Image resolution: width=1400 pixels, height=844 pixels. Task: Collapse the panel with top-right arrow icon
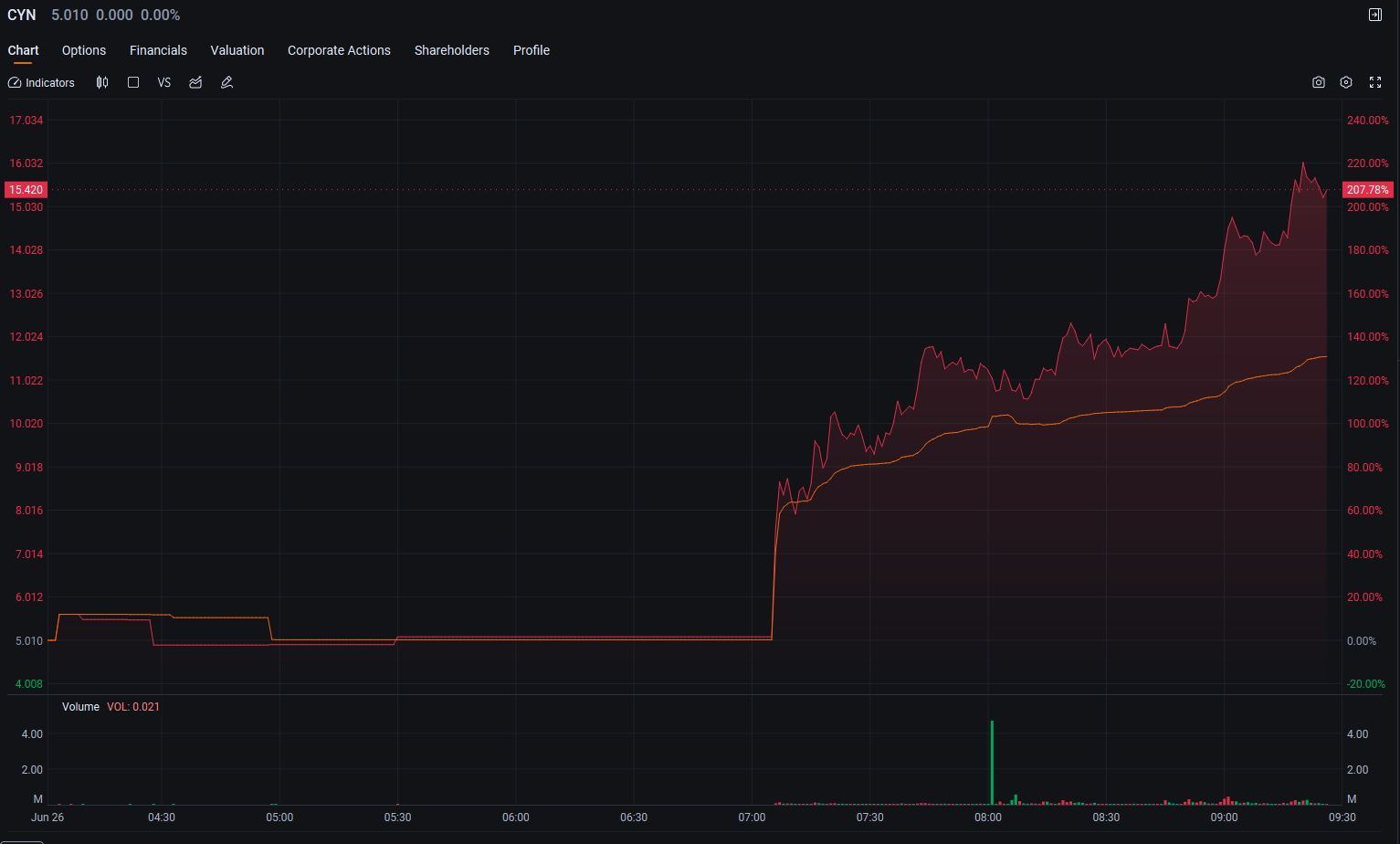point(1375,15)
